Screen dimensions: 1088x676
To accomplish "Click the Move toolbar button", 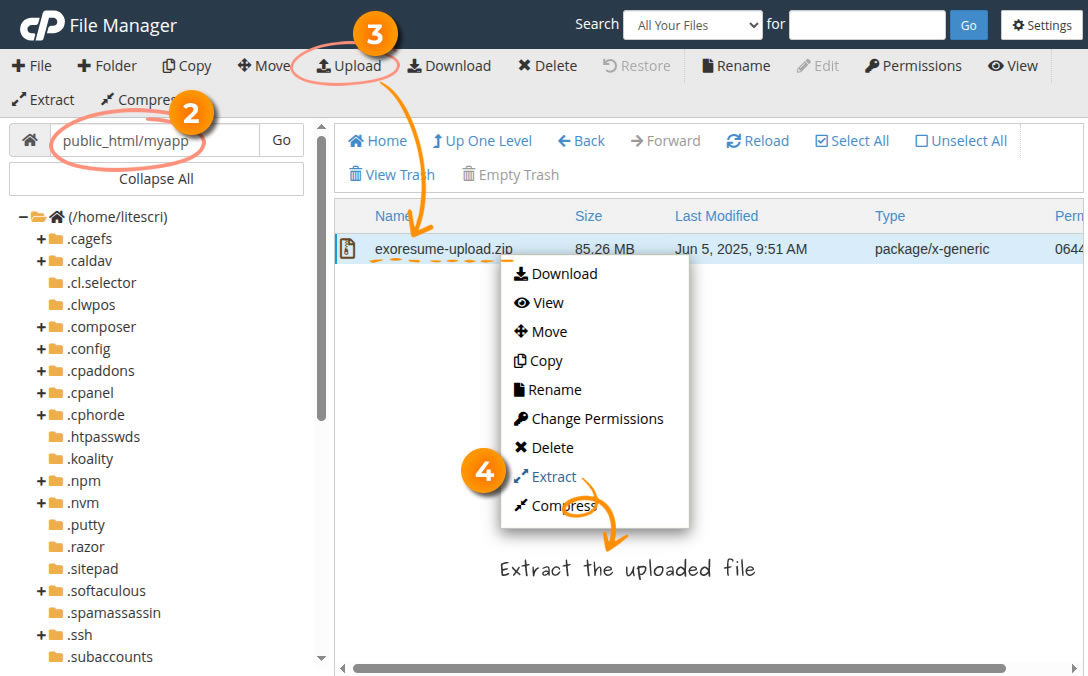I will coord(264,66).
